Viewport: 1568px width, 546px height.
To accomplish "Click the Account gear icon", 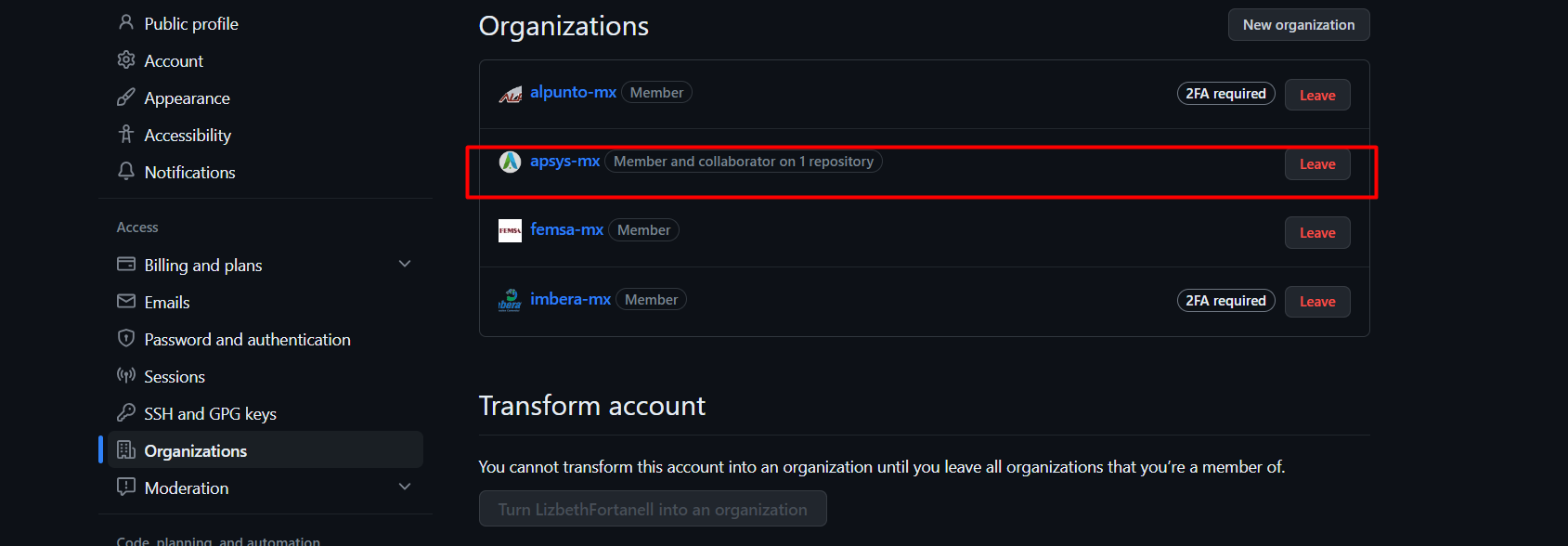I will [x=126, y=60].
